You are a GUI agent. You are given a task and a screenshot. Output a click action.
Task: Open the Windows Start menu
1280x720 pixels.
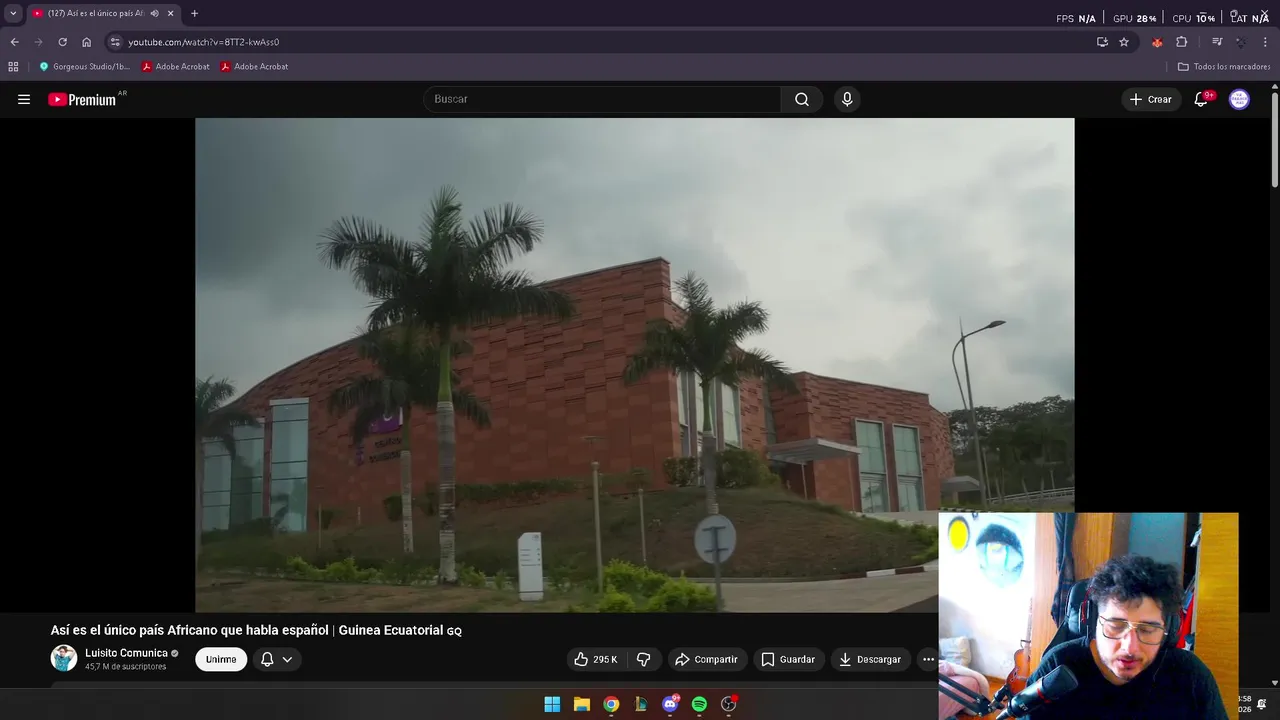(x=552, y=704)
